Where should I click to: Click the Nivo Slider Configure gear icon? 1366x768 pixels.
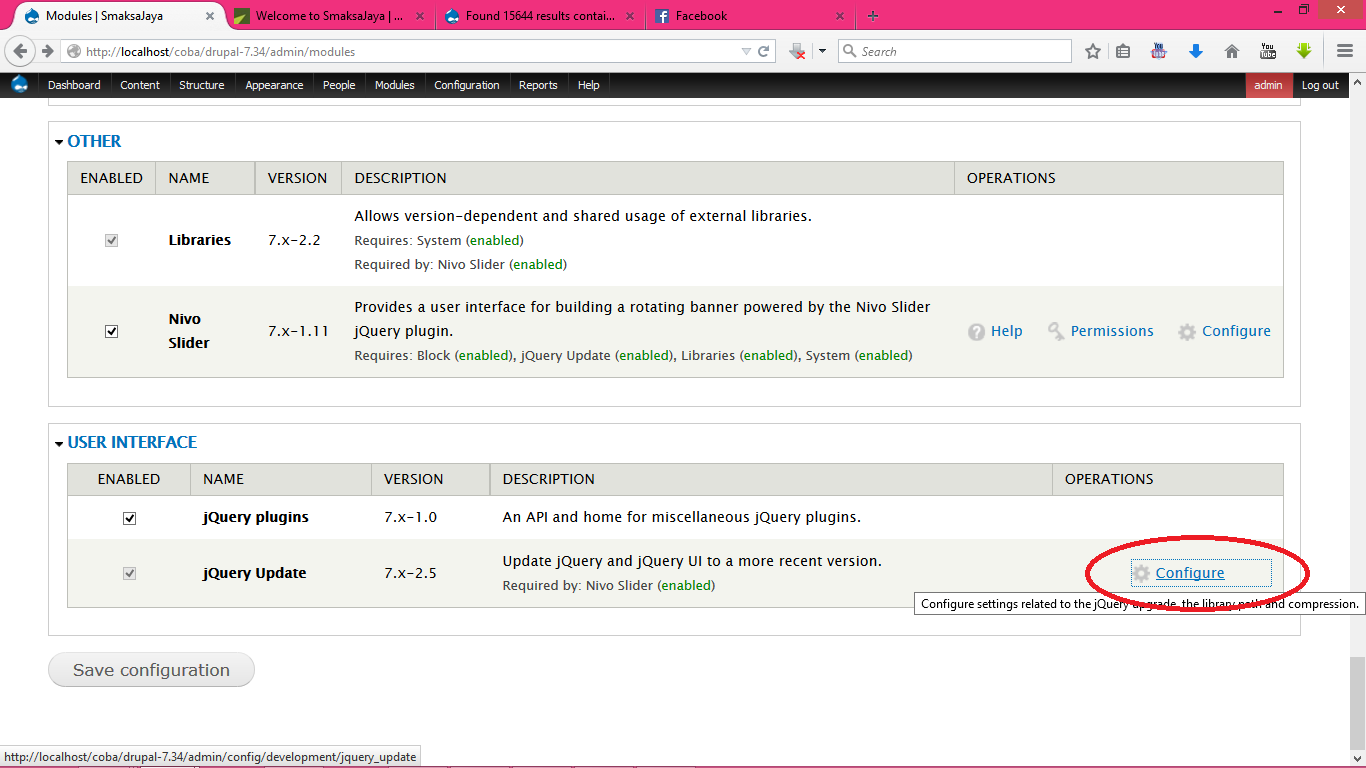[x=1187, y=332]
